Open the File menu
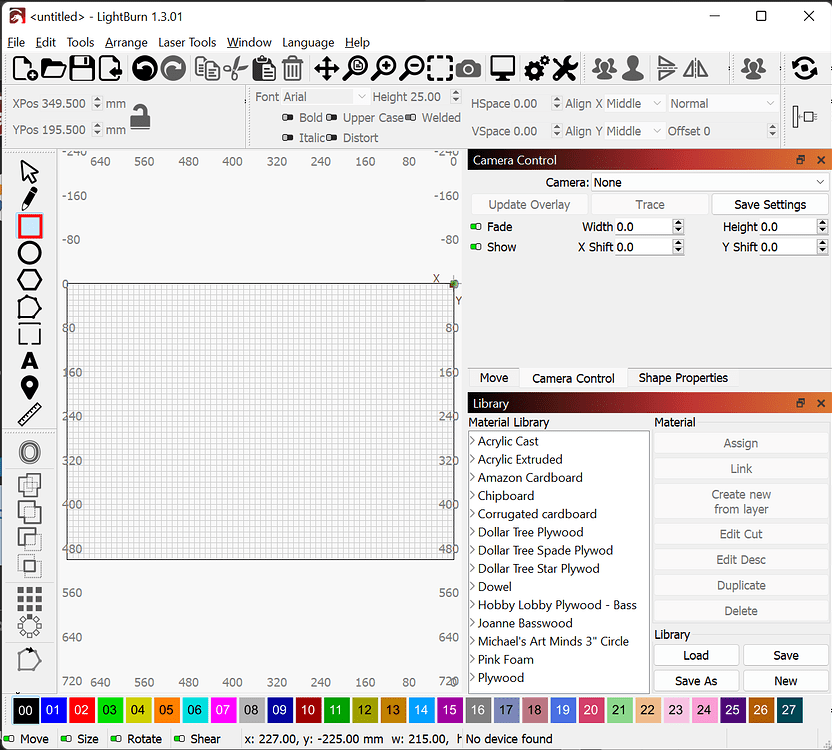The width and height of the screenshot is (832, 750). click(x=16, y=42)
